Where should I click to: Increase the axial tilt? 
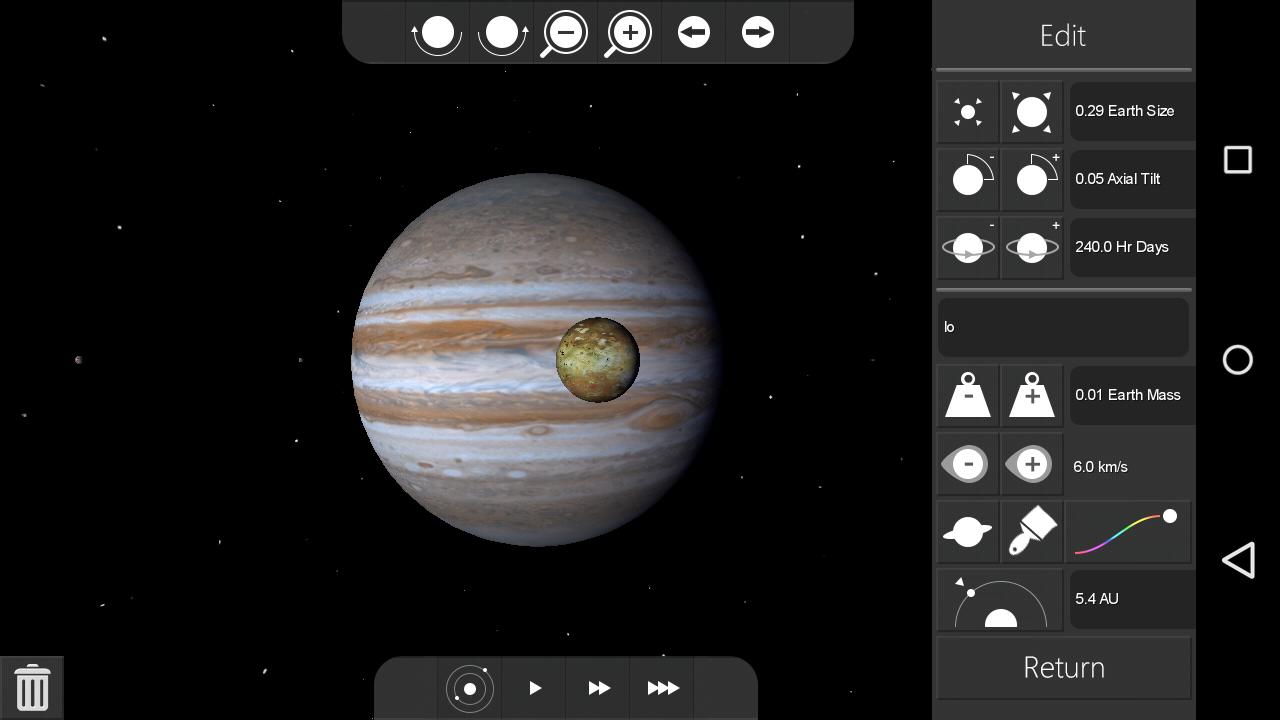point(1032,180)
